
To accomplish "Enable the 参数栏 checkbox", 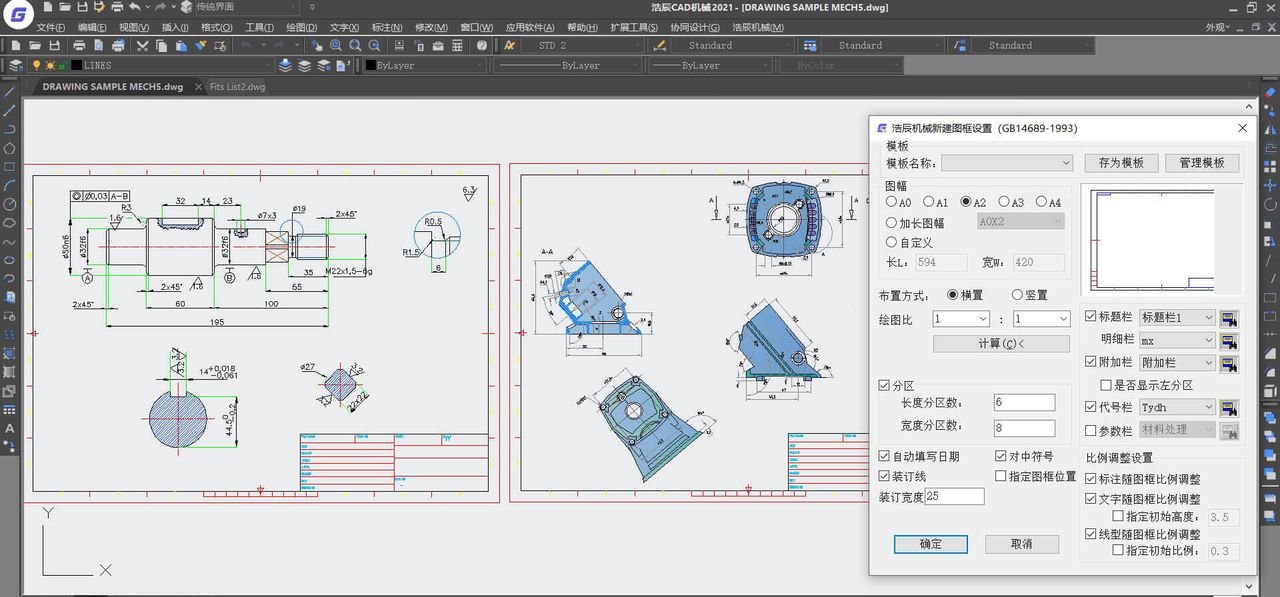I will coord(1090,430).
